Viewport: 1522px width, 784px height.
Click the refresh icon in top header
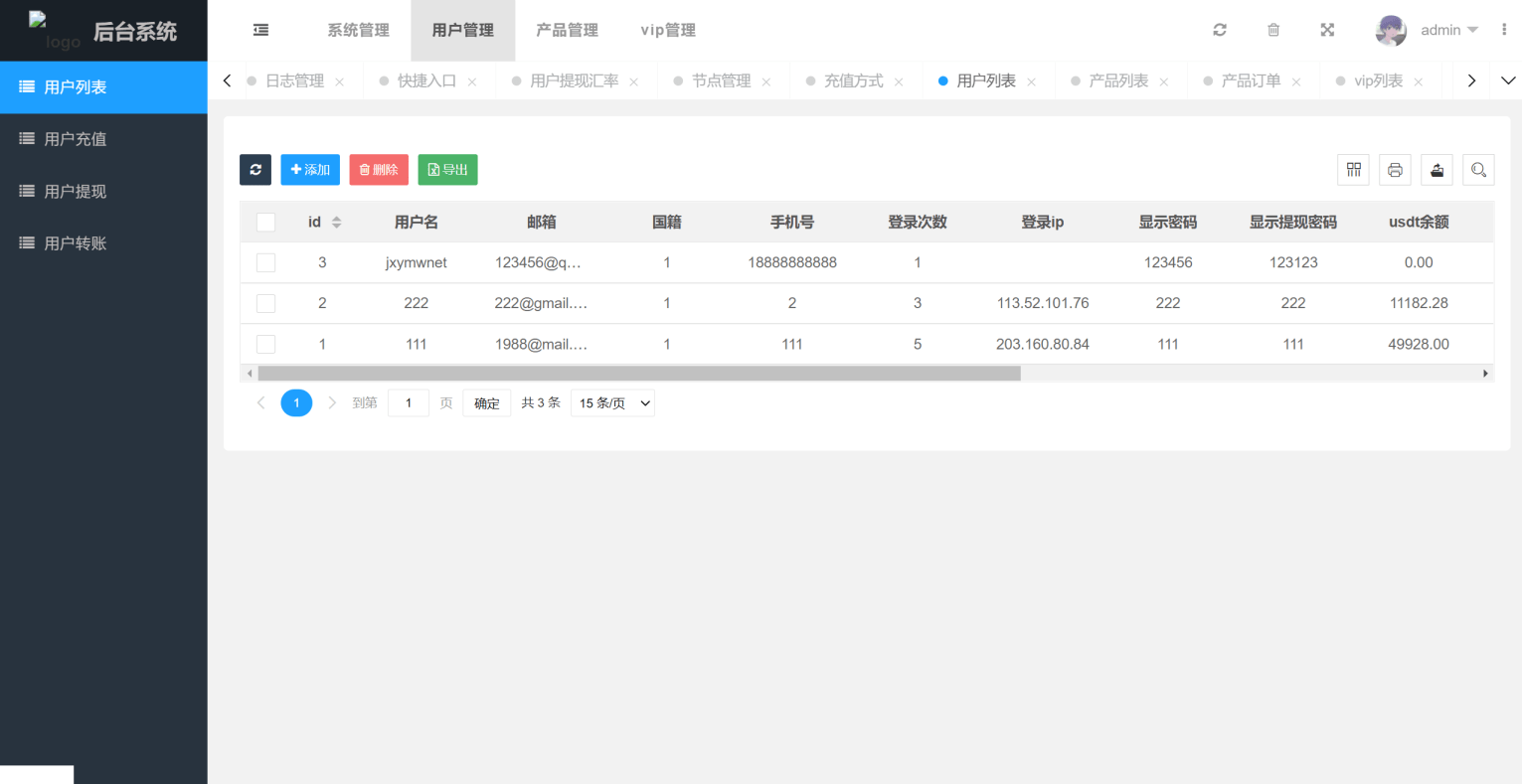click(1220, 30)
